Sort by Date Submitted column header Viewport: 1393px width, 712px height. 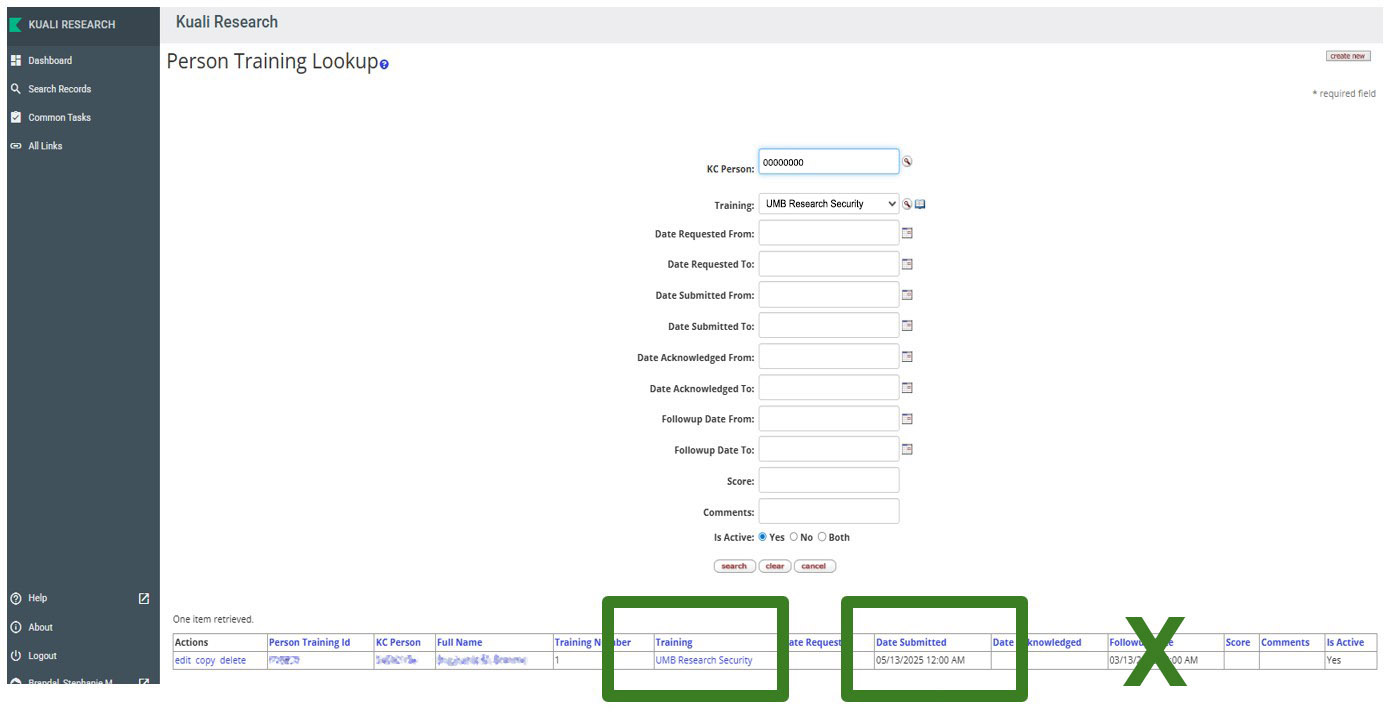[911, 642]
